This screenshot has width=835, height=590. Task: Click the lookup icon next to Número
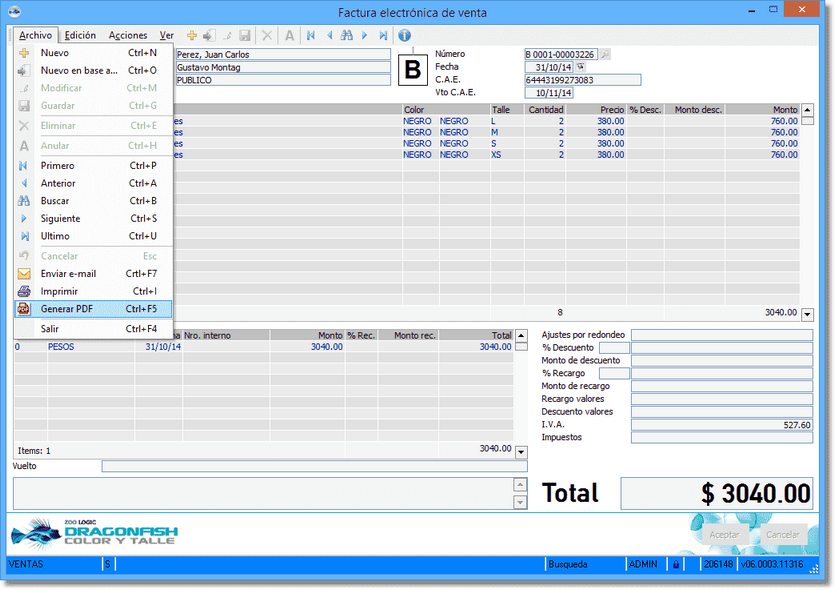605,54
